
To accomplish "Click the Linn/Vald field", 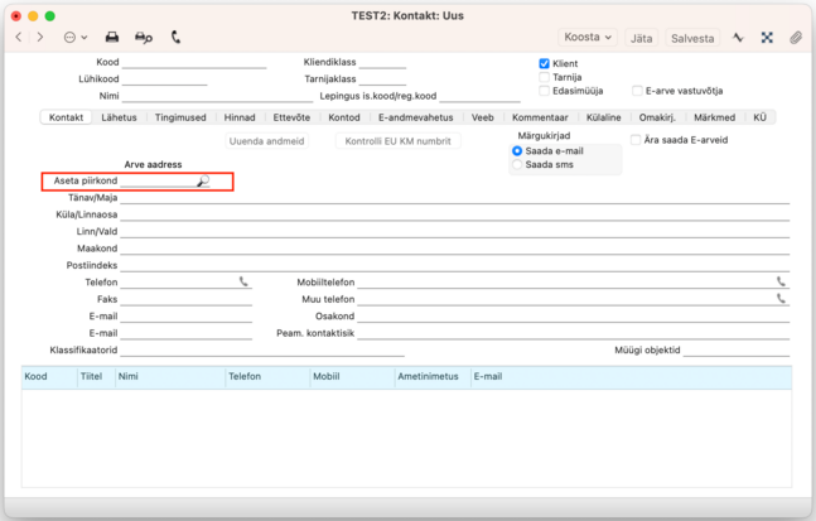I will (x=455, y=232).
